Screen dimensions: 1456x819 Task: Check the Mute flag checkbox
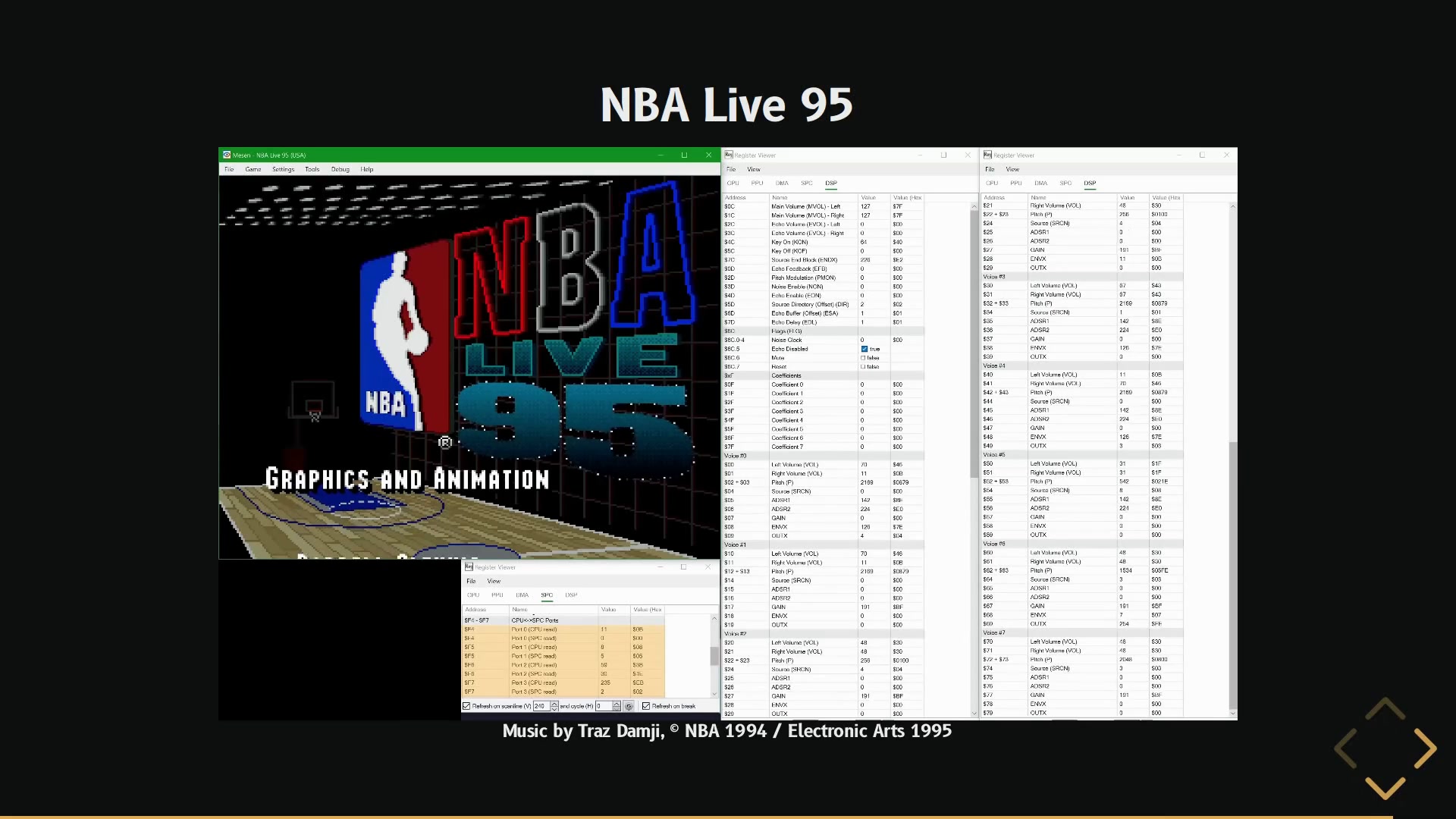pyautogui.click(x=863, y=358)
